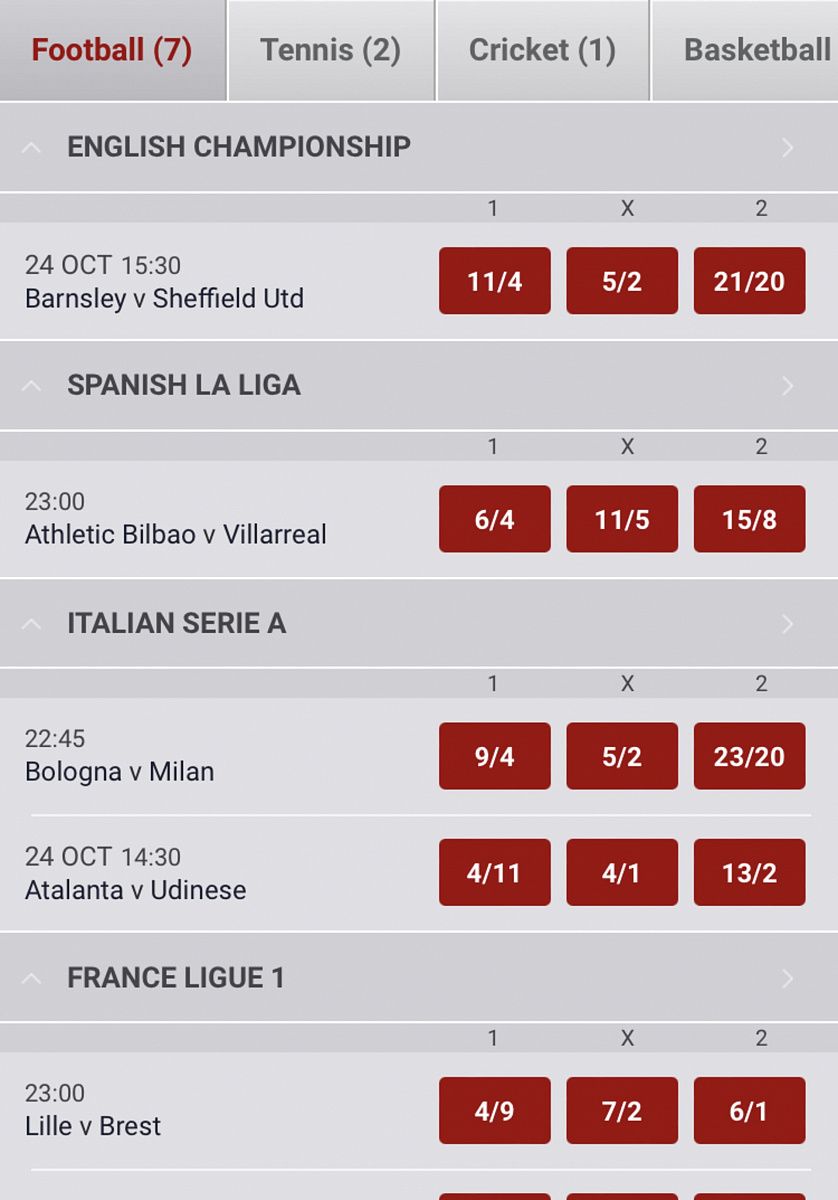The width and height of the screenshot is (838, 1200).
Task: Bet on Barnsley home win at 11/4
Action: click(494, 281)
